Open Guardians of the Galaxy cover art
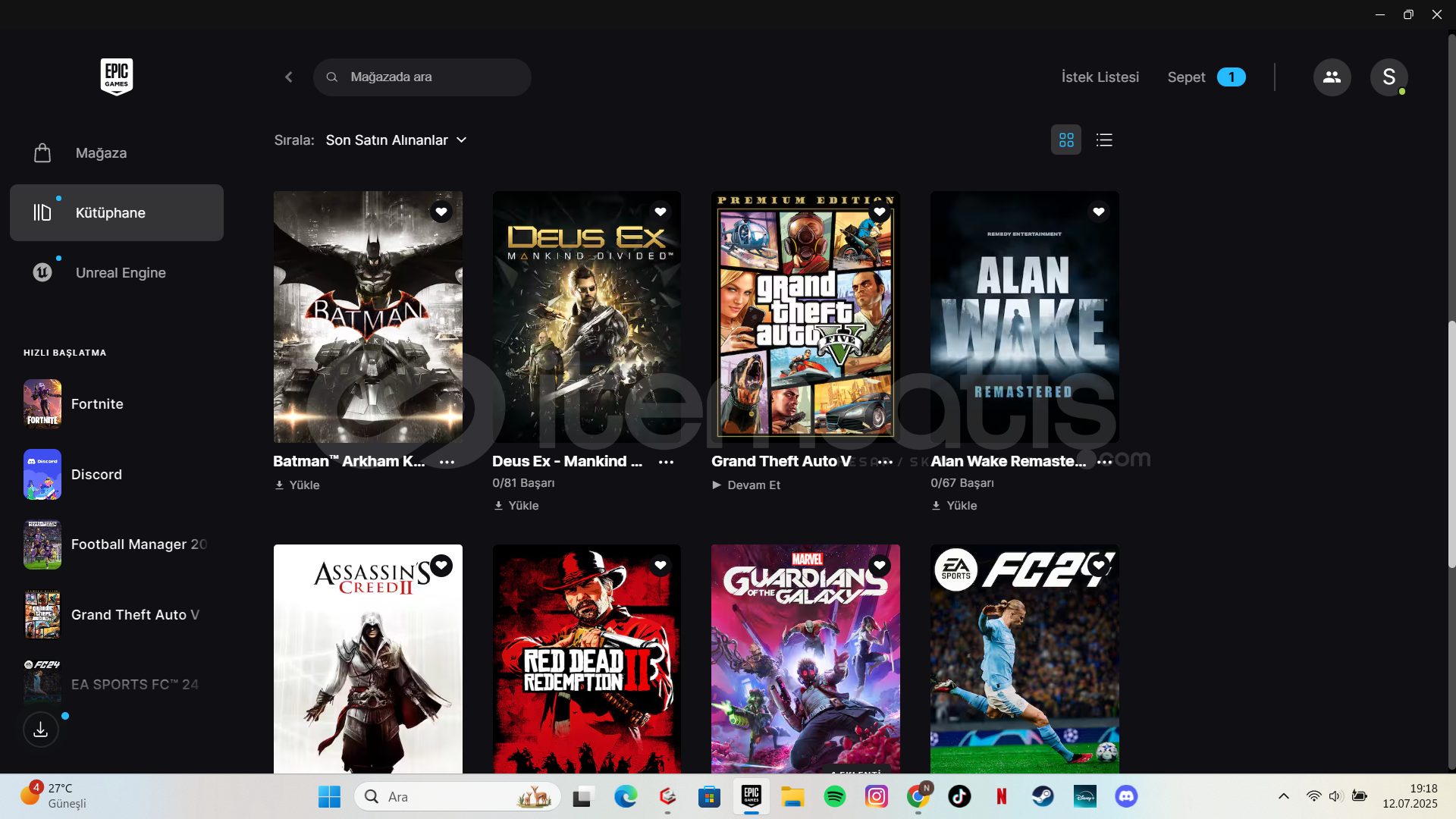 pyautogui.click(x=805, y=659)
